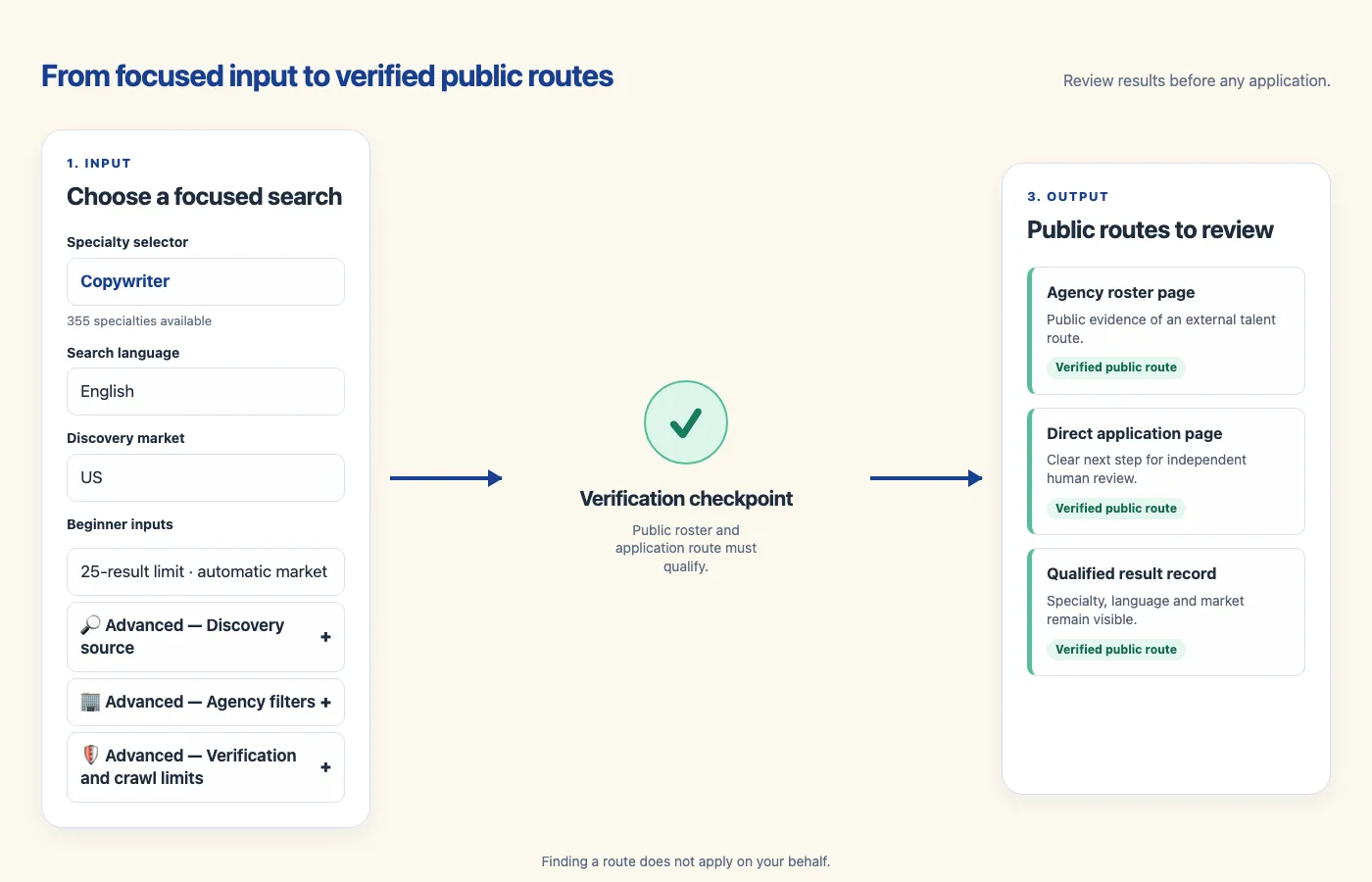Click the 25-result limit automatic market field
Viewport: 1372px width, 882px height.
pos(206,571)
